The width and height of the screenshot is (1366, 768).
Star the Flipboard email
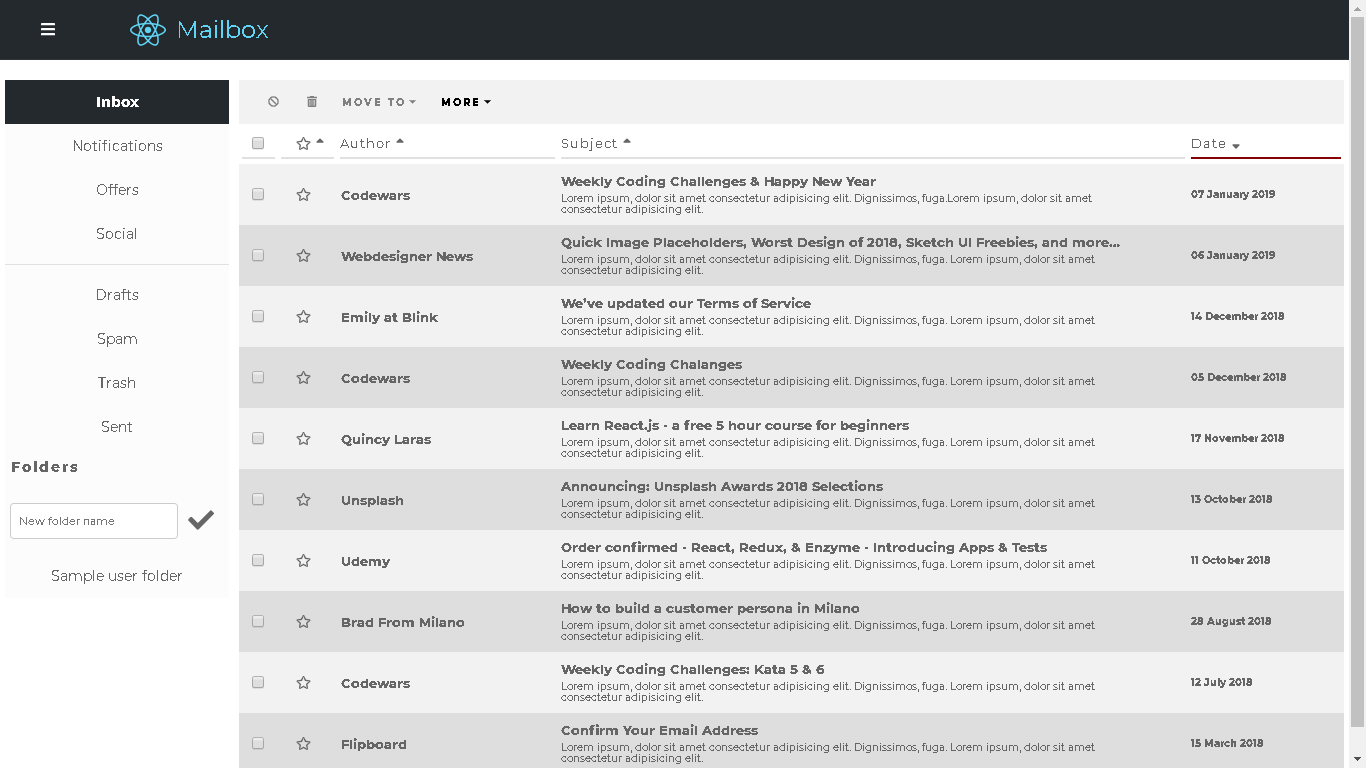coord(303,744)
